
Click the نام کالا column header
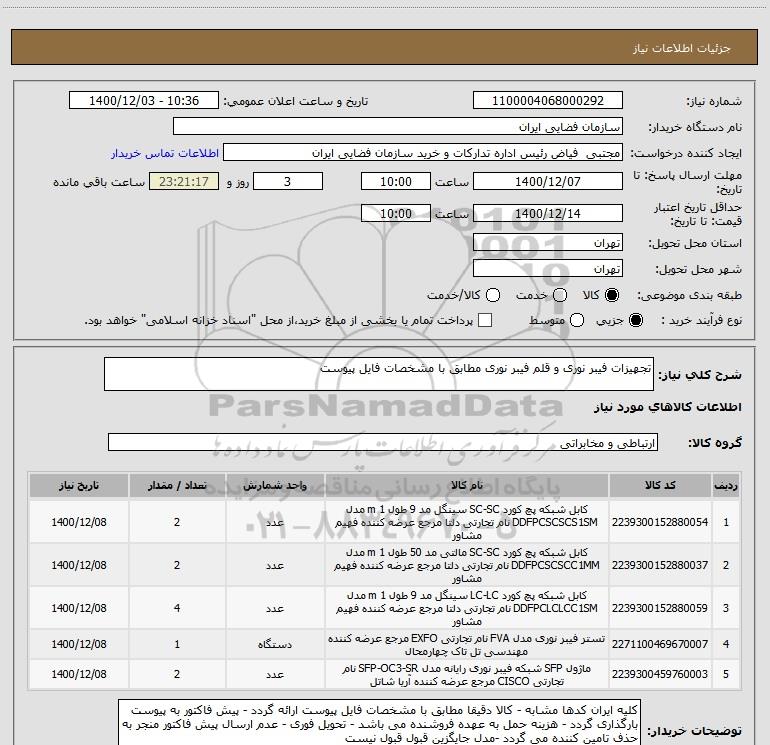click(x=467, y=486)
